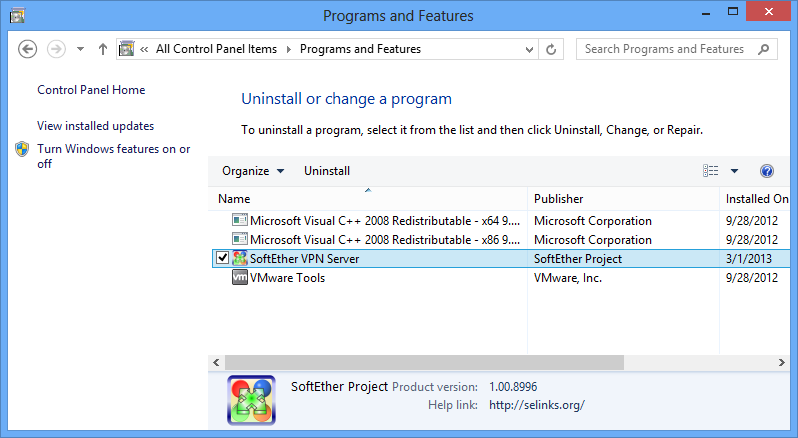Open All Control Panel Items breadcrumb
This screenshot has height=438, width=798.
click(x=216, y=49)
